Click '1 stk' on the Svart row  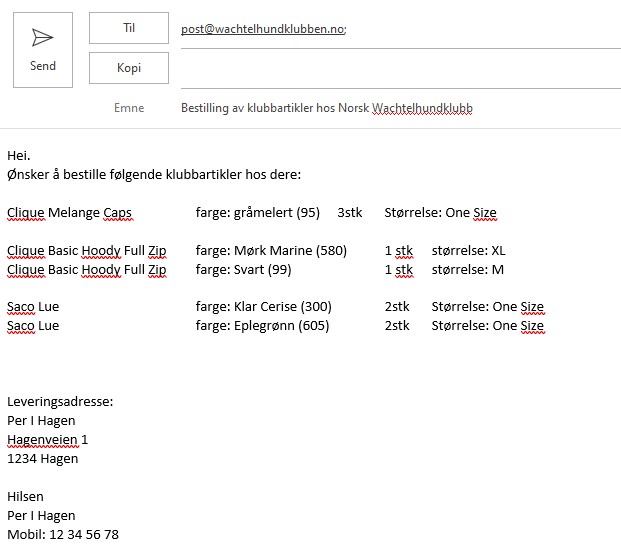pyautogui.click(x=399, y=270)
